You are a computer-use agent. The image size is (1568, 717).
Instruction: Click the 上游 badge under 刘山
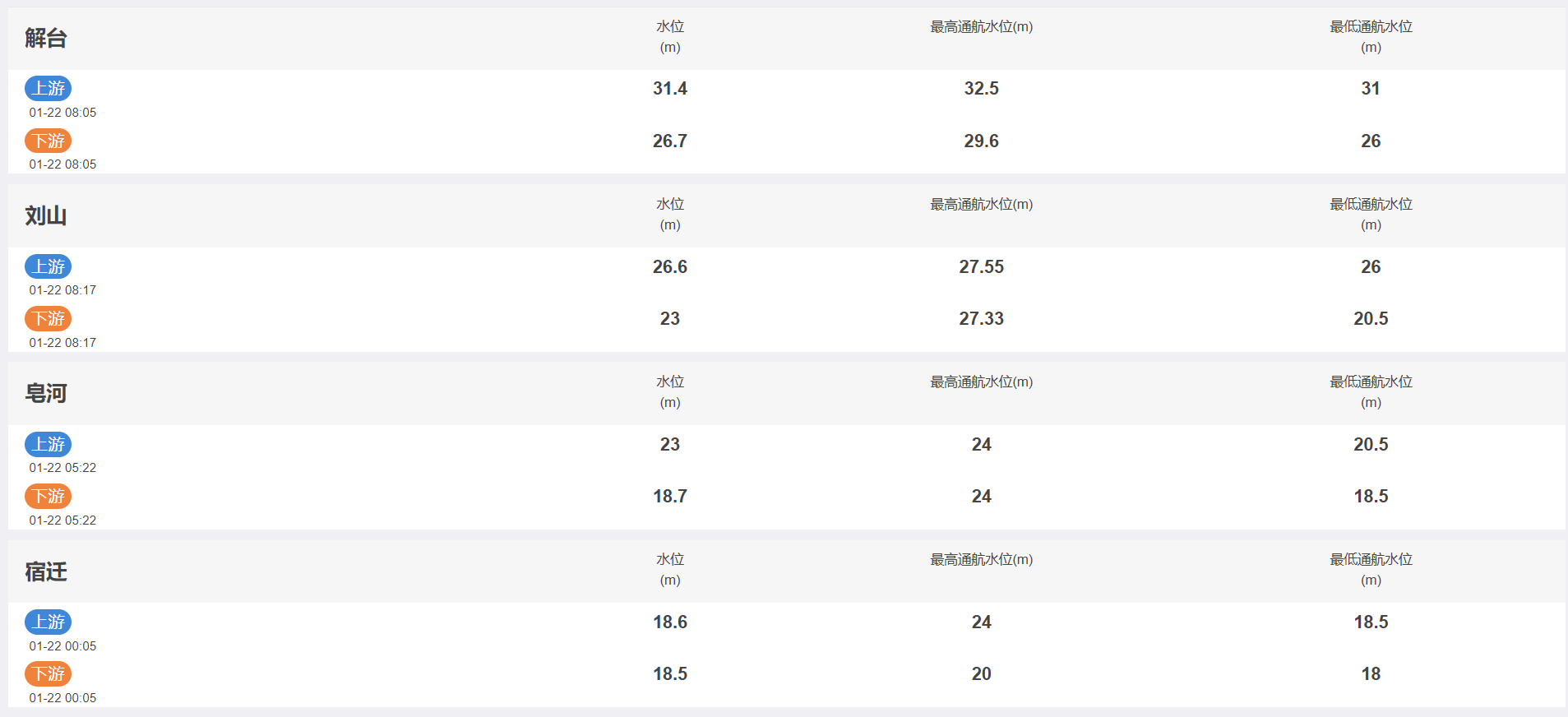point(48,266)
